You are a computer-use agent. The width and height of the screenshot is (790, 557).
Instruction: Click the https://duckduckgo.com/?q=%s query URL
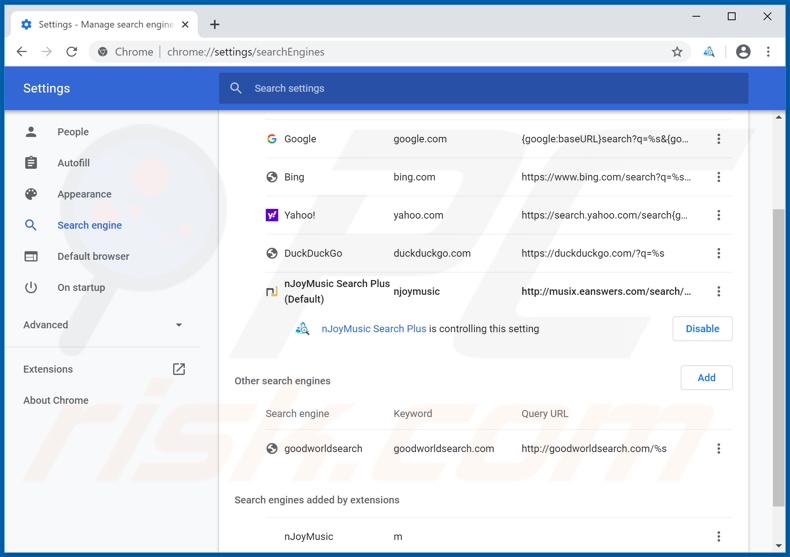tap(592, 253)
